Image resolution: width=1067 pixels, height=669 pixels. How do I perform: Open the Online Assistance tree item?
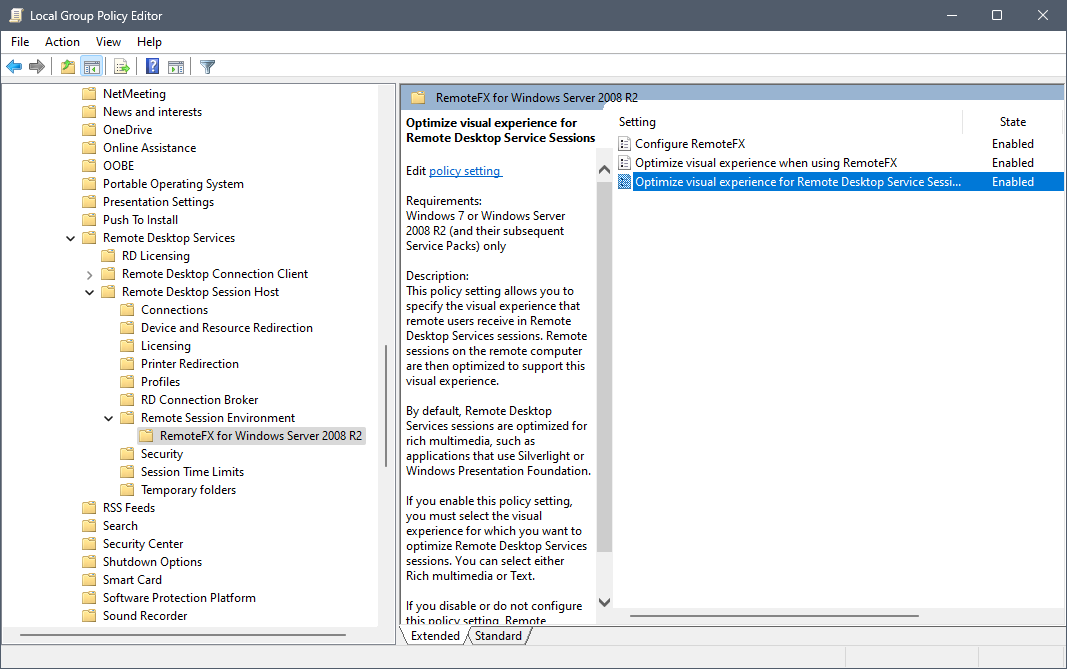pos(149,148)
